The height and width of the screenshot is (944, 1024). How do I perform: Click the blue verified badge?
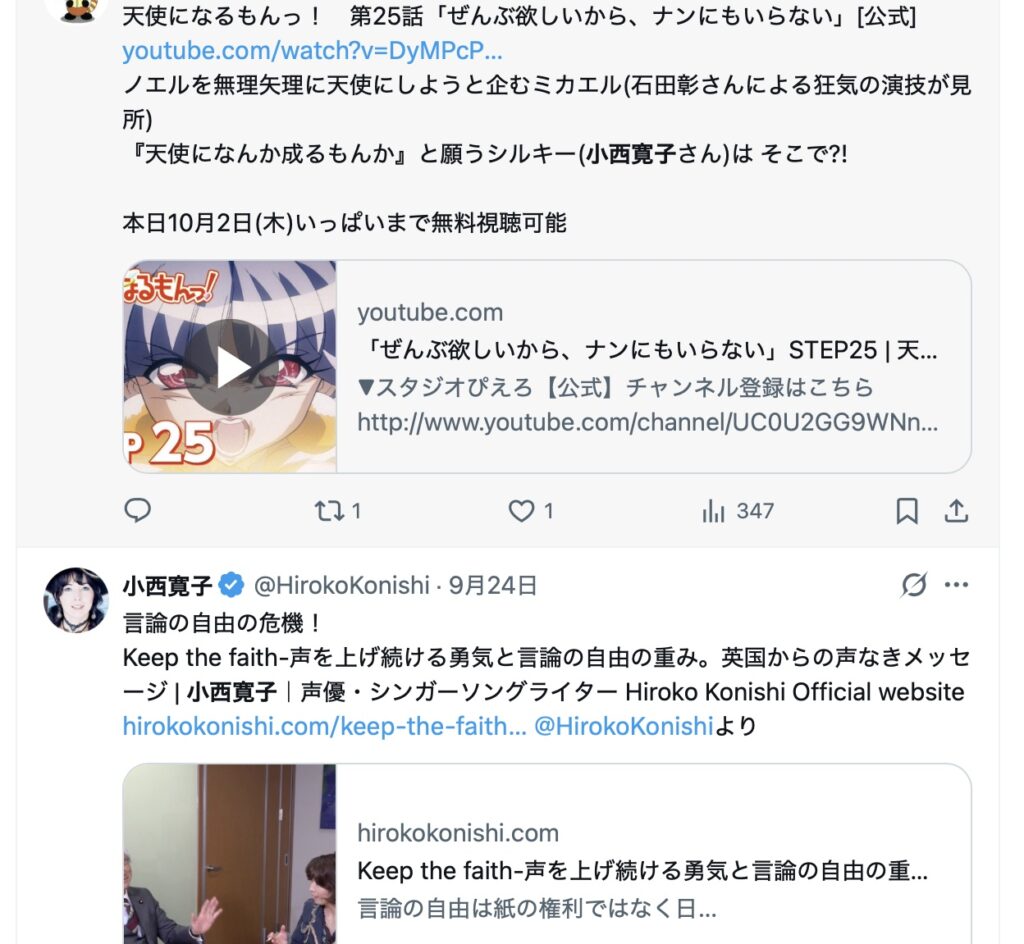click(x=231, y=585)
